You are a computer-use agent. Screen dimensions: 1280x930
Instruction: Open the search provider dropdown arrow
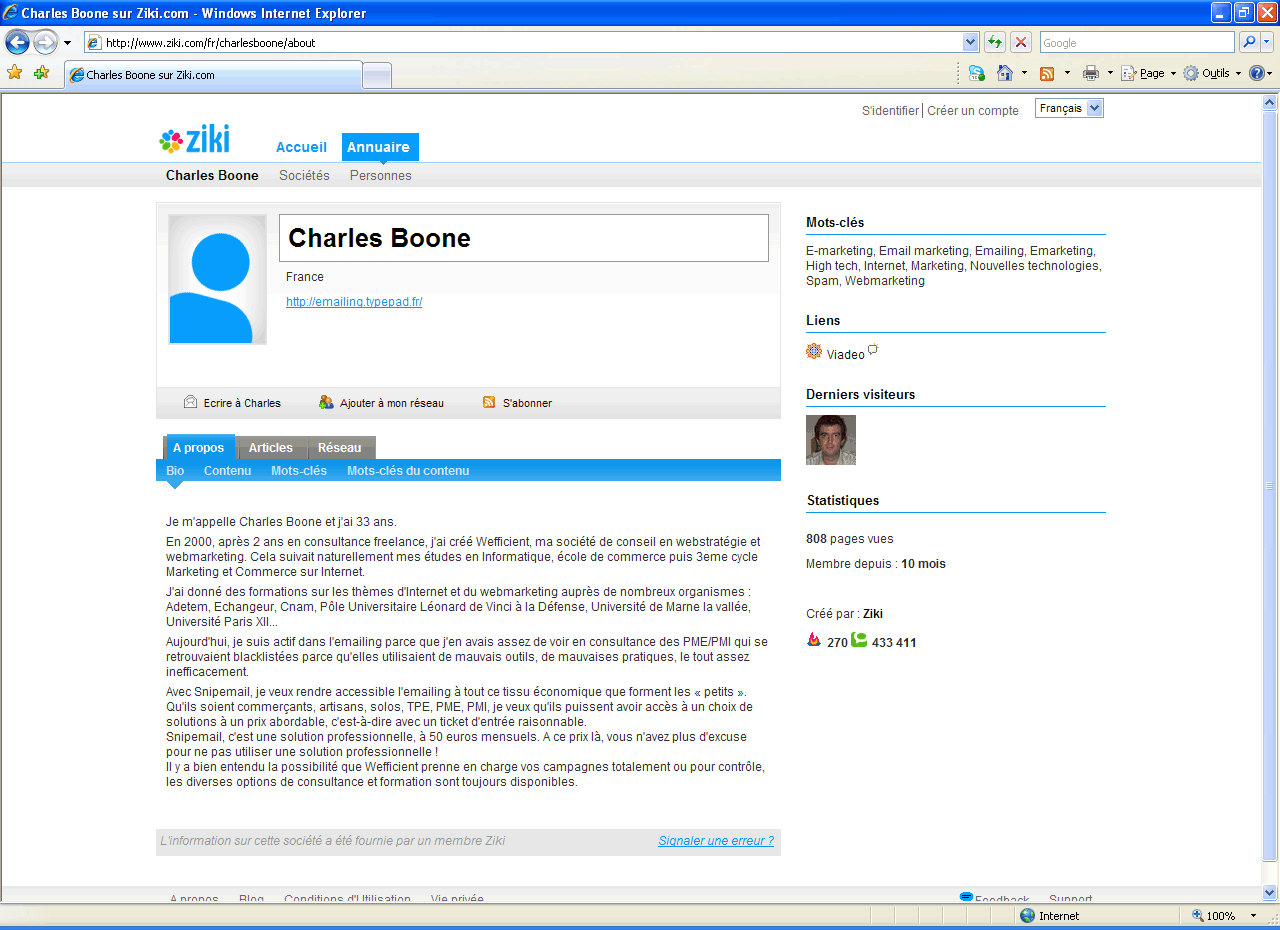[x=1267, y=43]
